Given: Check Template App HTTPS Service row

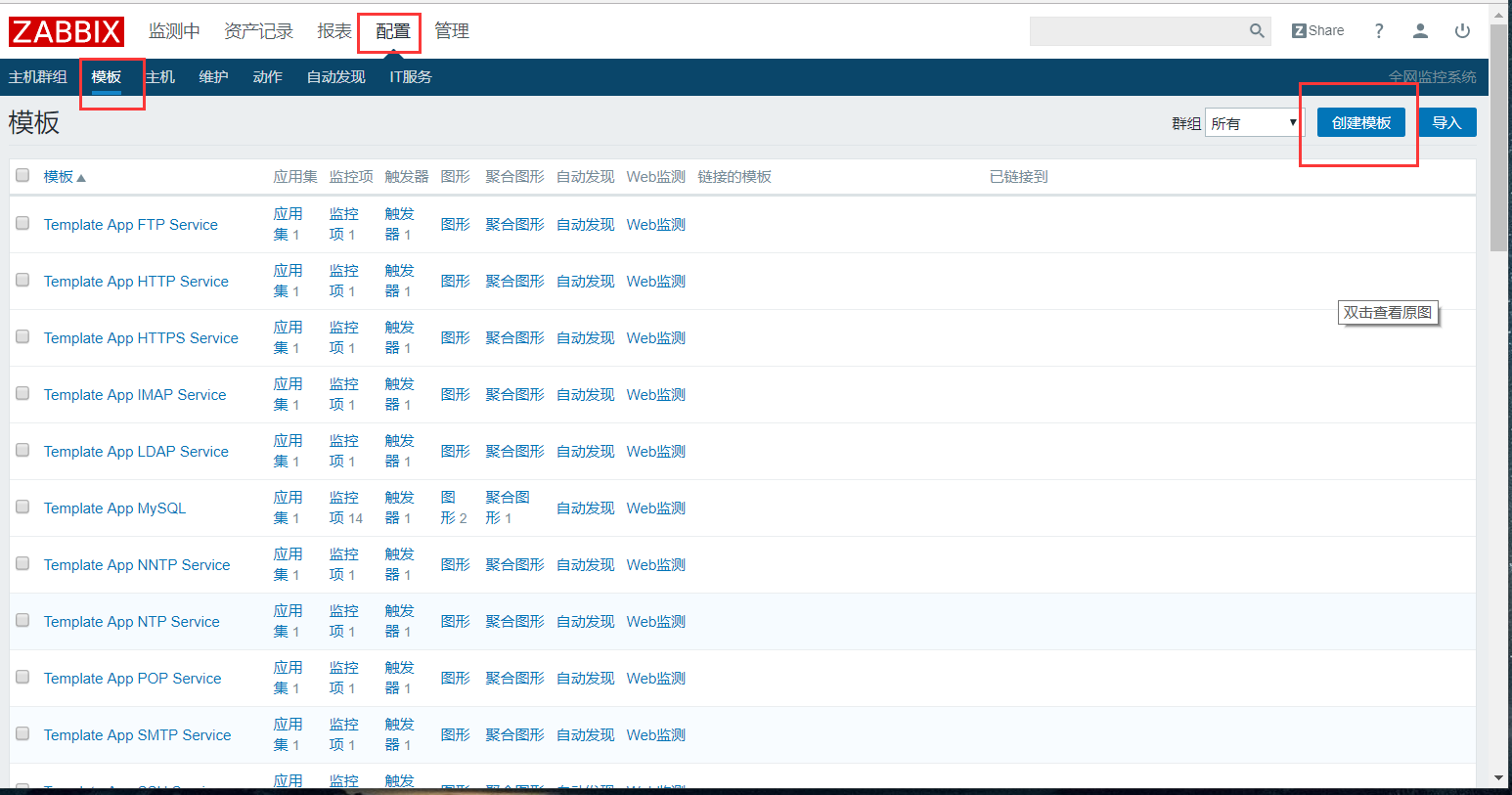Looking at the screenshot, I should click(22, 337).
